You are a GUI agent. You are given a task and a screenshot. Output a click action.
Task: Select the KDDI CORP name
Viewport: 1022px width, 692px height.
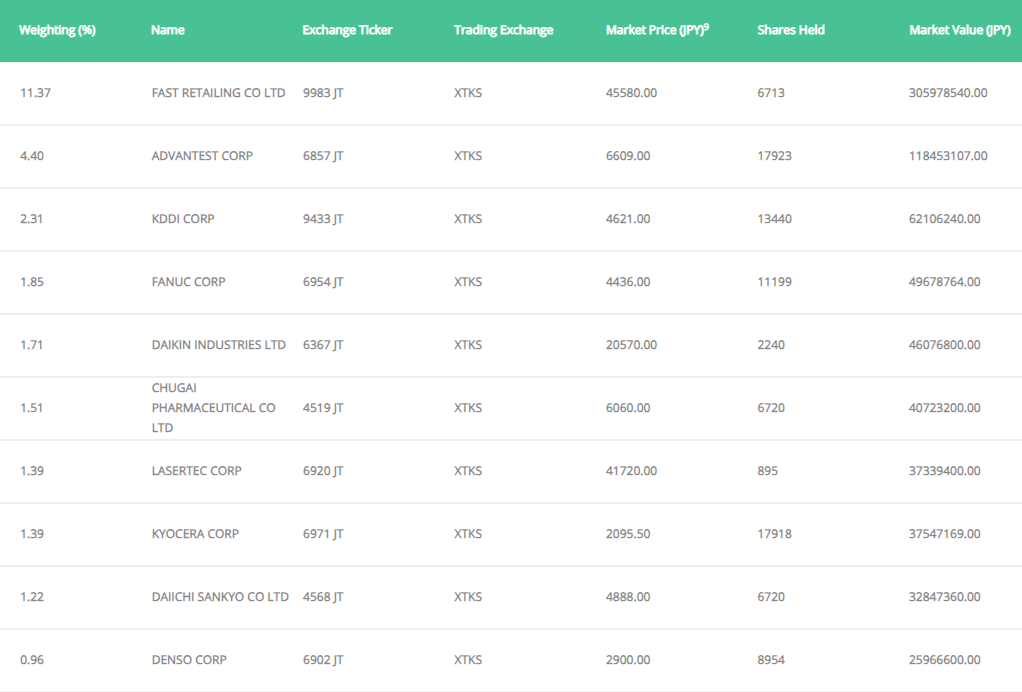click(182, 219)
